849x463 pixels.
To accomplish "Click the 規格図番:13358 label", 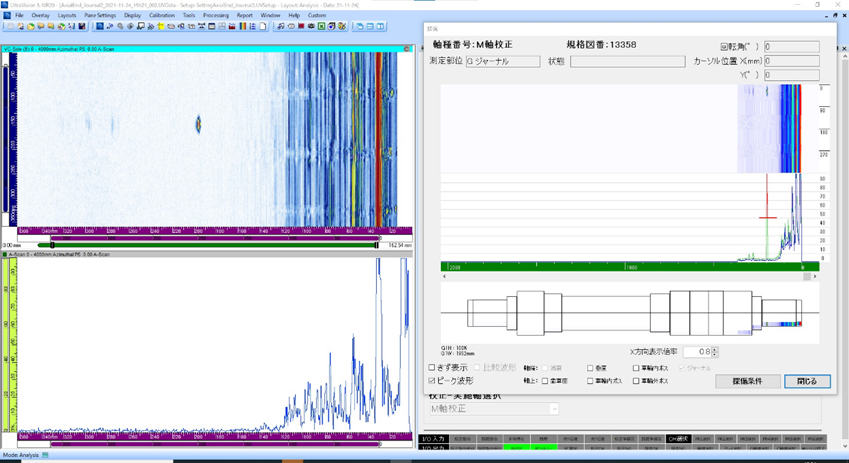I will [601, 45].
